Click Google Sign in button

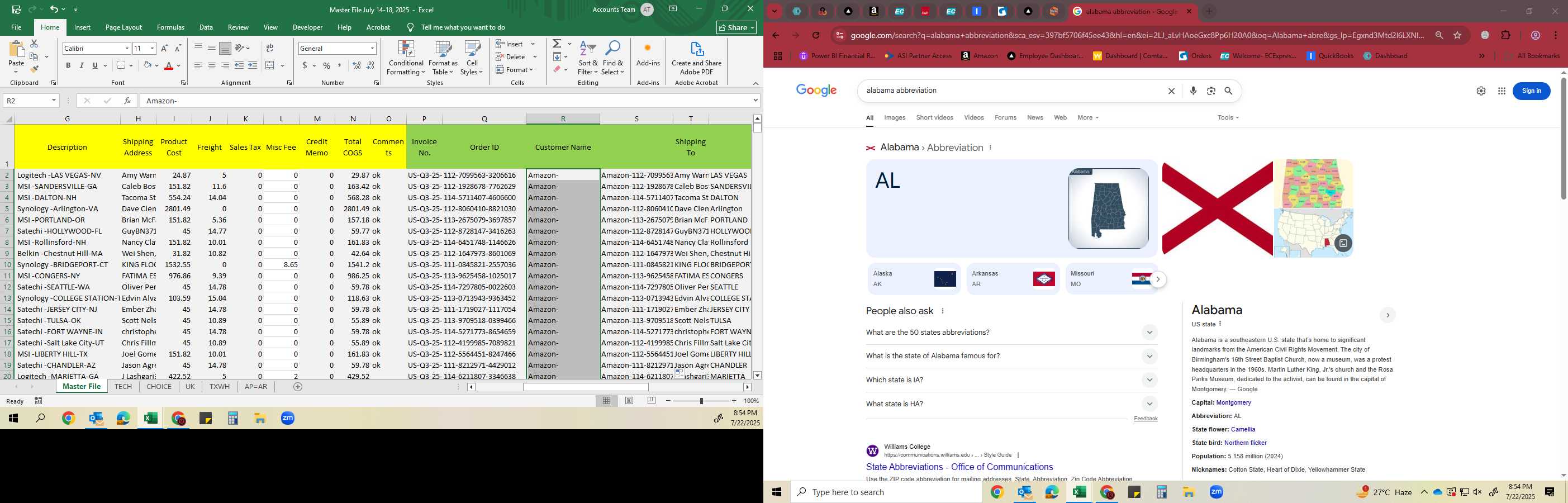1532,91
